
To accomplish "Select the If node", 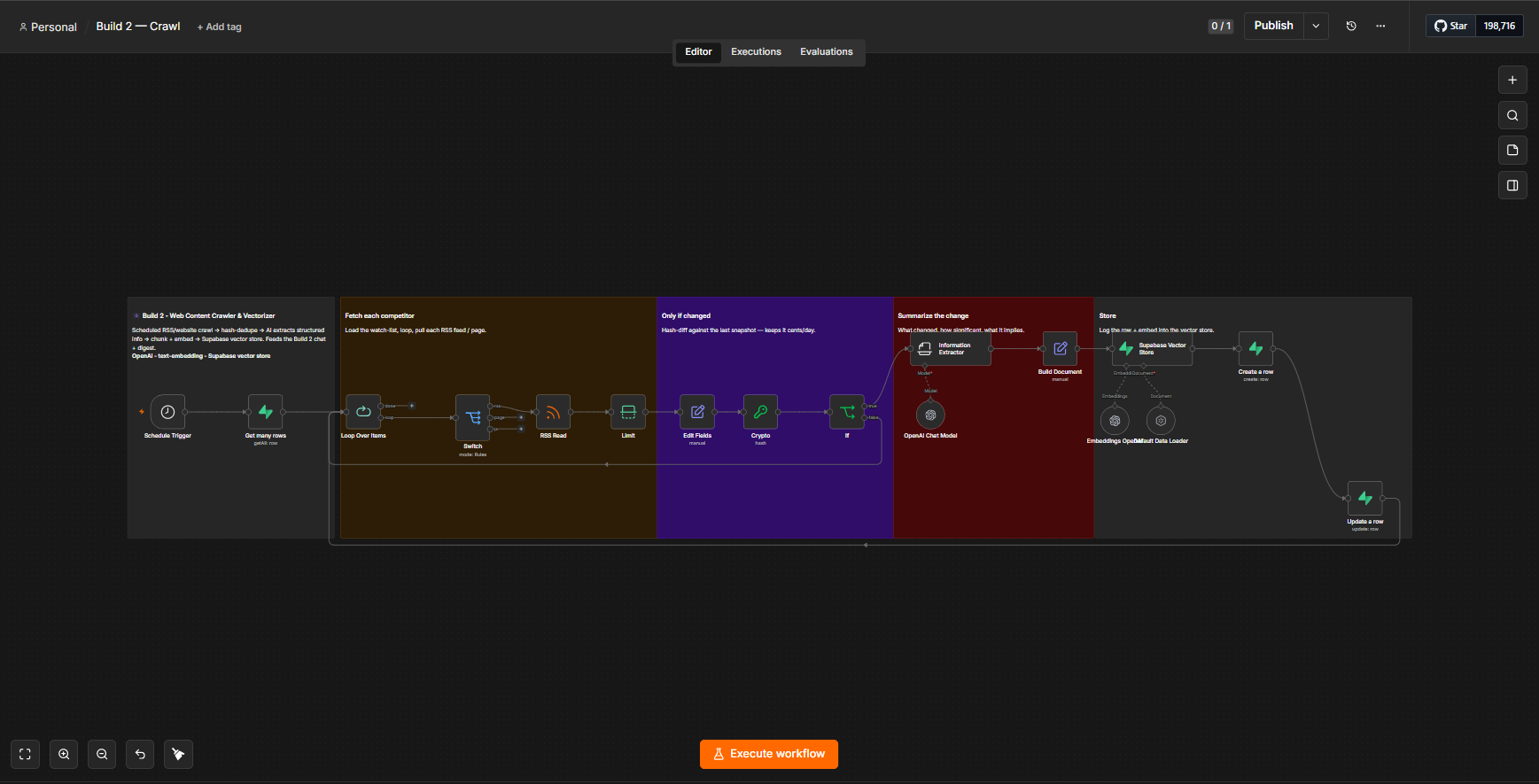I will click(847, 412).
